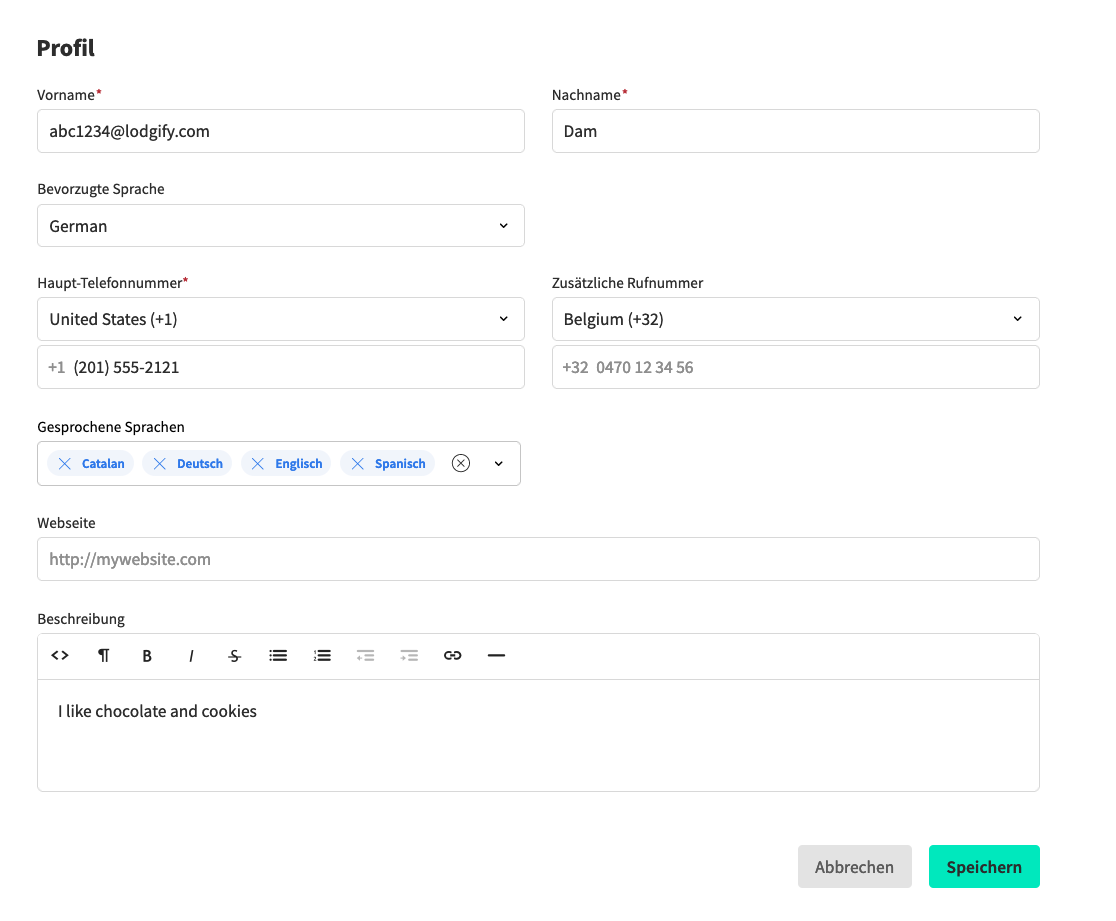Image resolution: width=1116 pixels, height=921 pixels.
Task: Click the Abbrechen button
Action: click(854, 867)
